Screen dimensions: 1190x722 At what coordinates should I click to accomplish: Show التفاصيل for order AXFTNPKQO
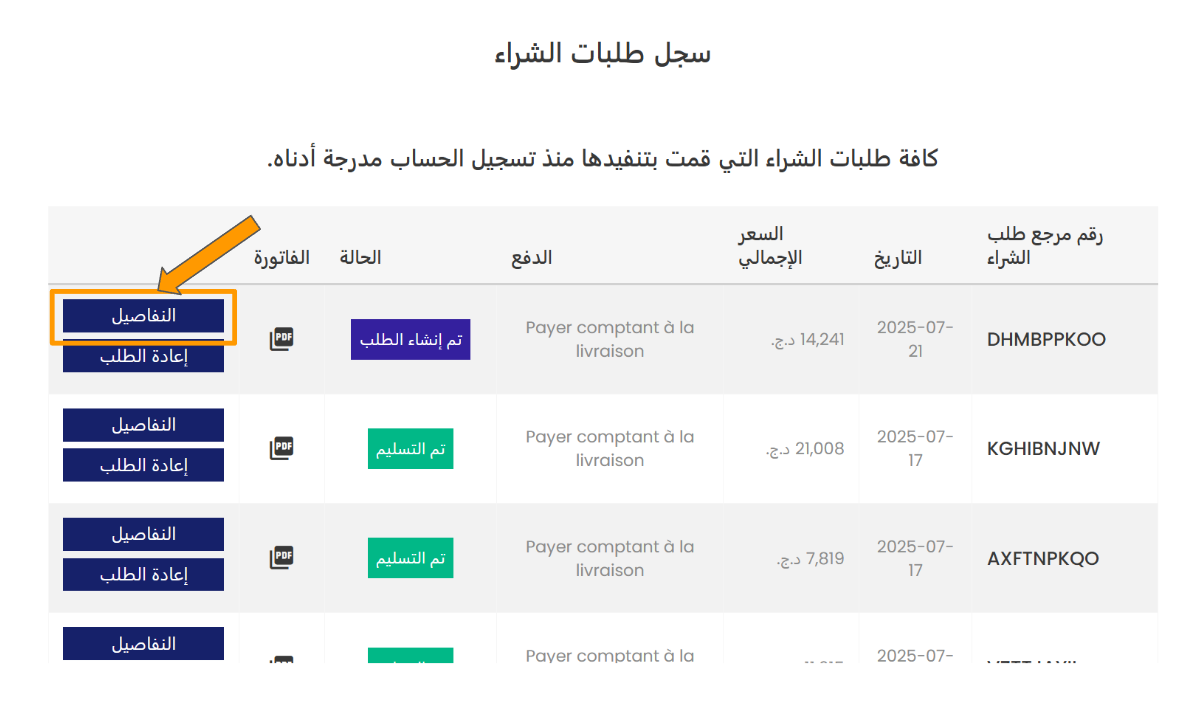click(x=143, y=534)
